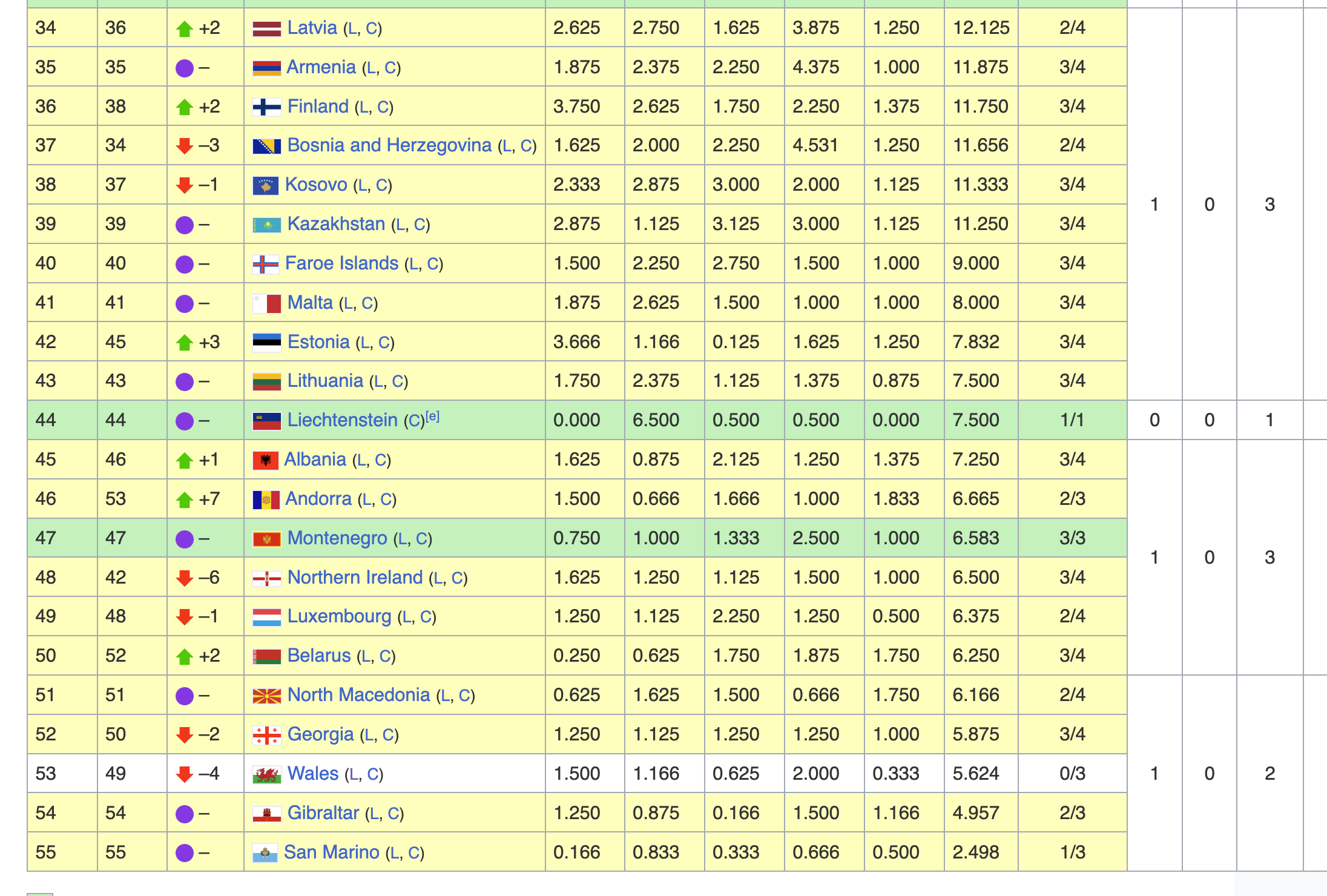Click the green up arrow in Latvia row
Image resolution: width=1327 pixels, height=896 pixels.
[x=185, y=28]
